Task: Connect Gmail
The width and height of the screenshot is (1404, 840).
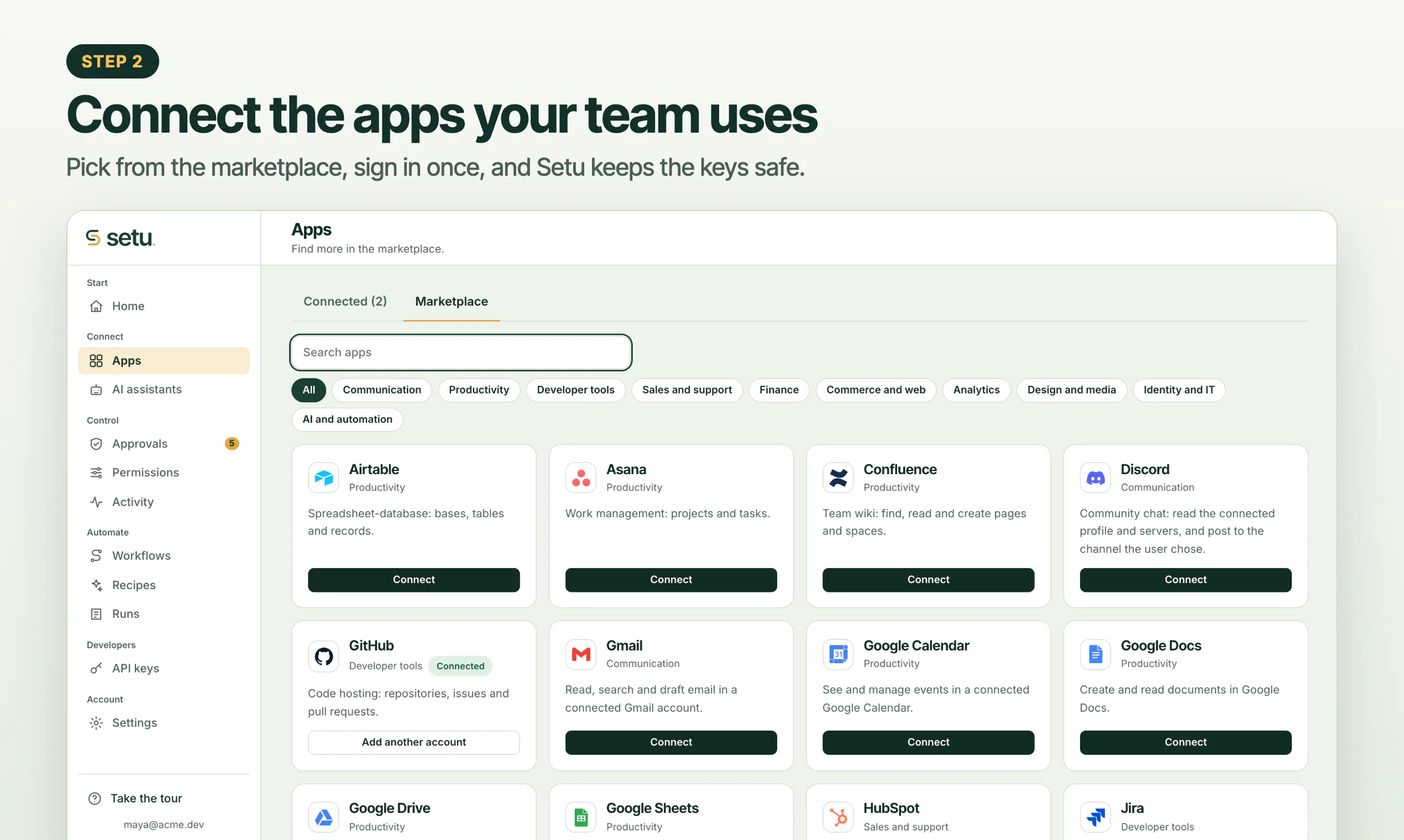Action: pyautogui.click(x=671, y=743)
